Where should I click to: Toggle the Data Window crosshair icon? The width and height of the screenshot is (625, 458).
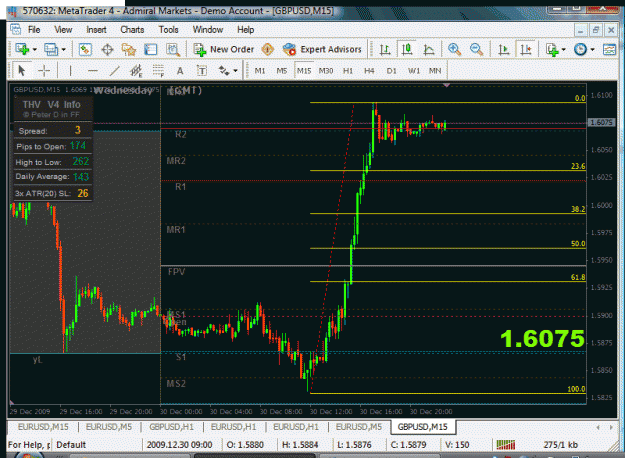coord(107,49)
